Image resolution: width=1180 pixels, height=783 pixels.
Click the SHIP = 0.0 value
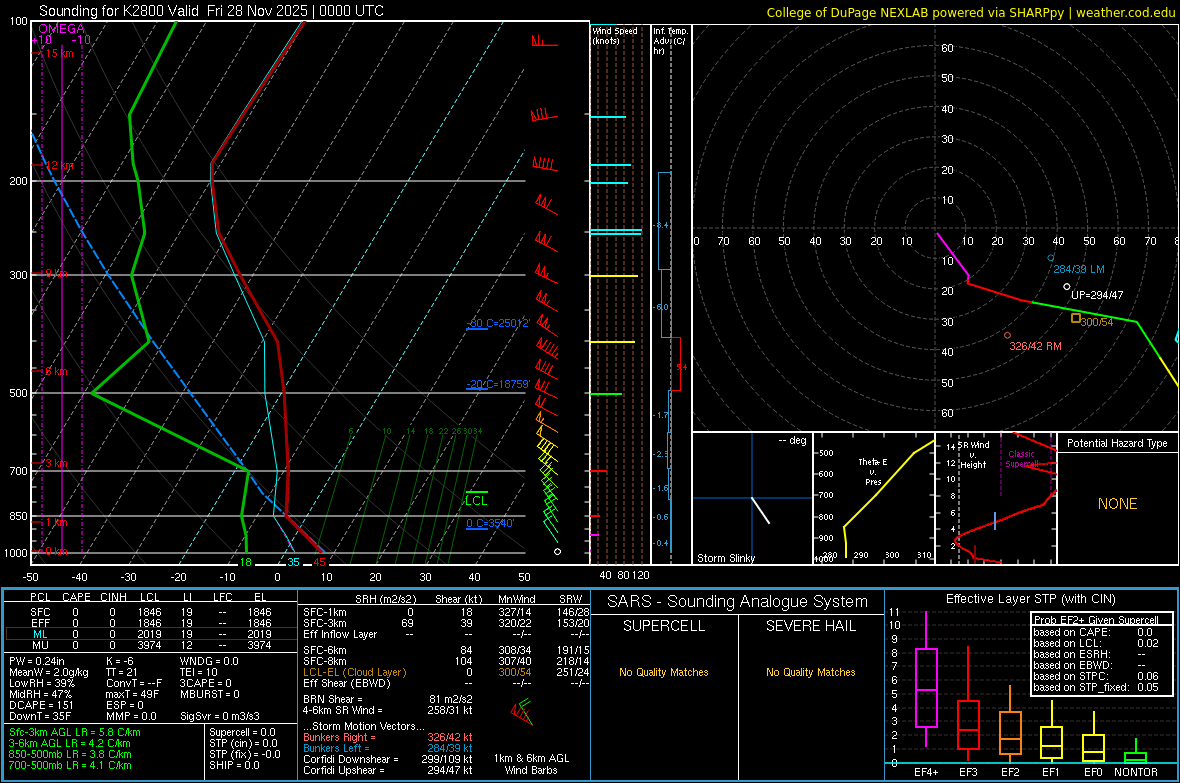coord(234,765)
